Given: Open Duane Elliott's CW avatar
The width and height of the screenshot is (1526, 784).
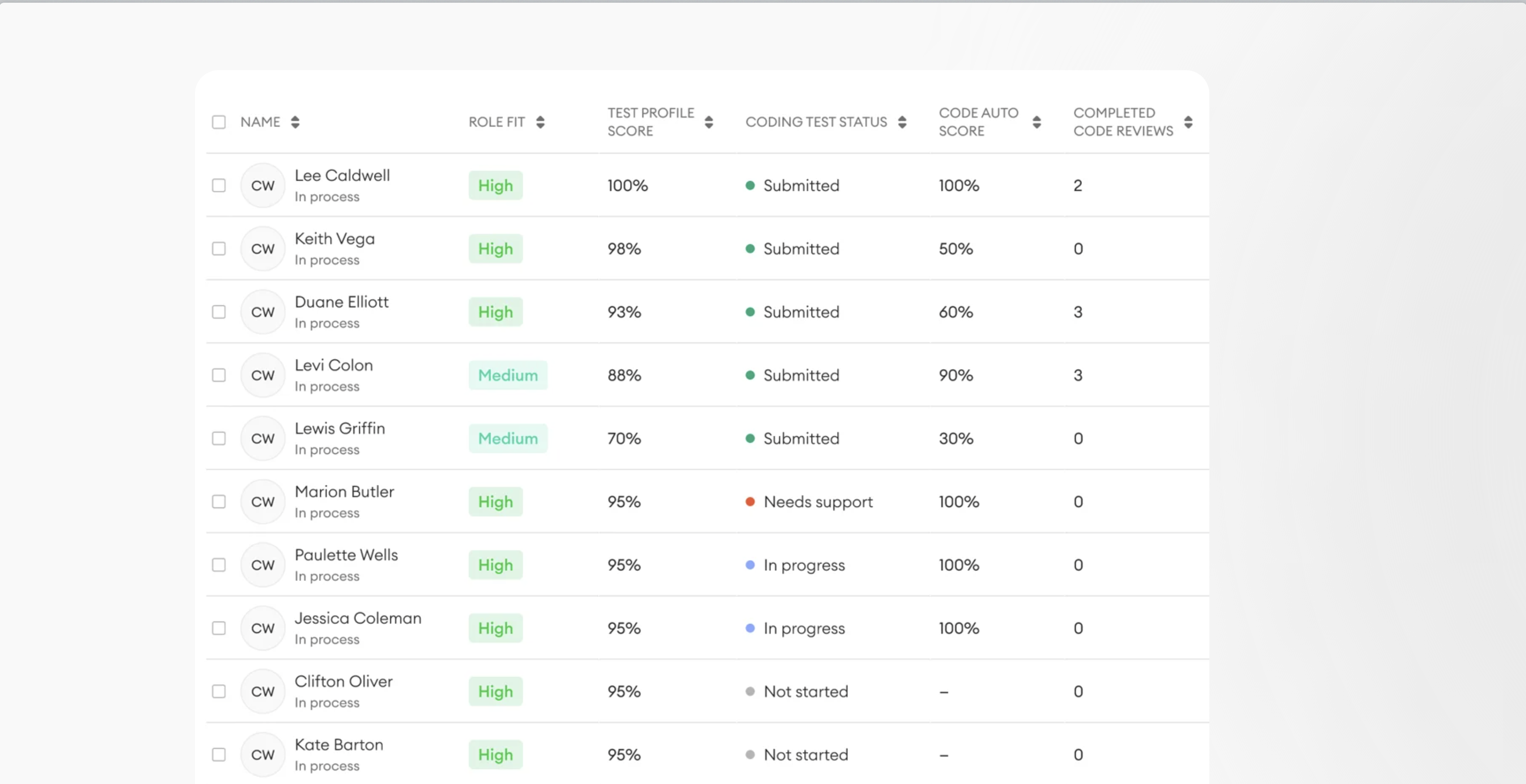Looking at the screenshot, I should (263, 312).
